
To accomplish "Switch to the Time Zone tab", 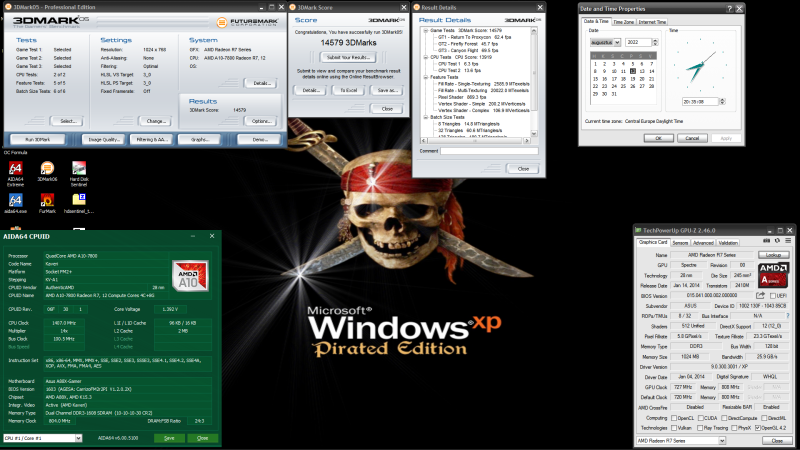I will click(623, 22).
